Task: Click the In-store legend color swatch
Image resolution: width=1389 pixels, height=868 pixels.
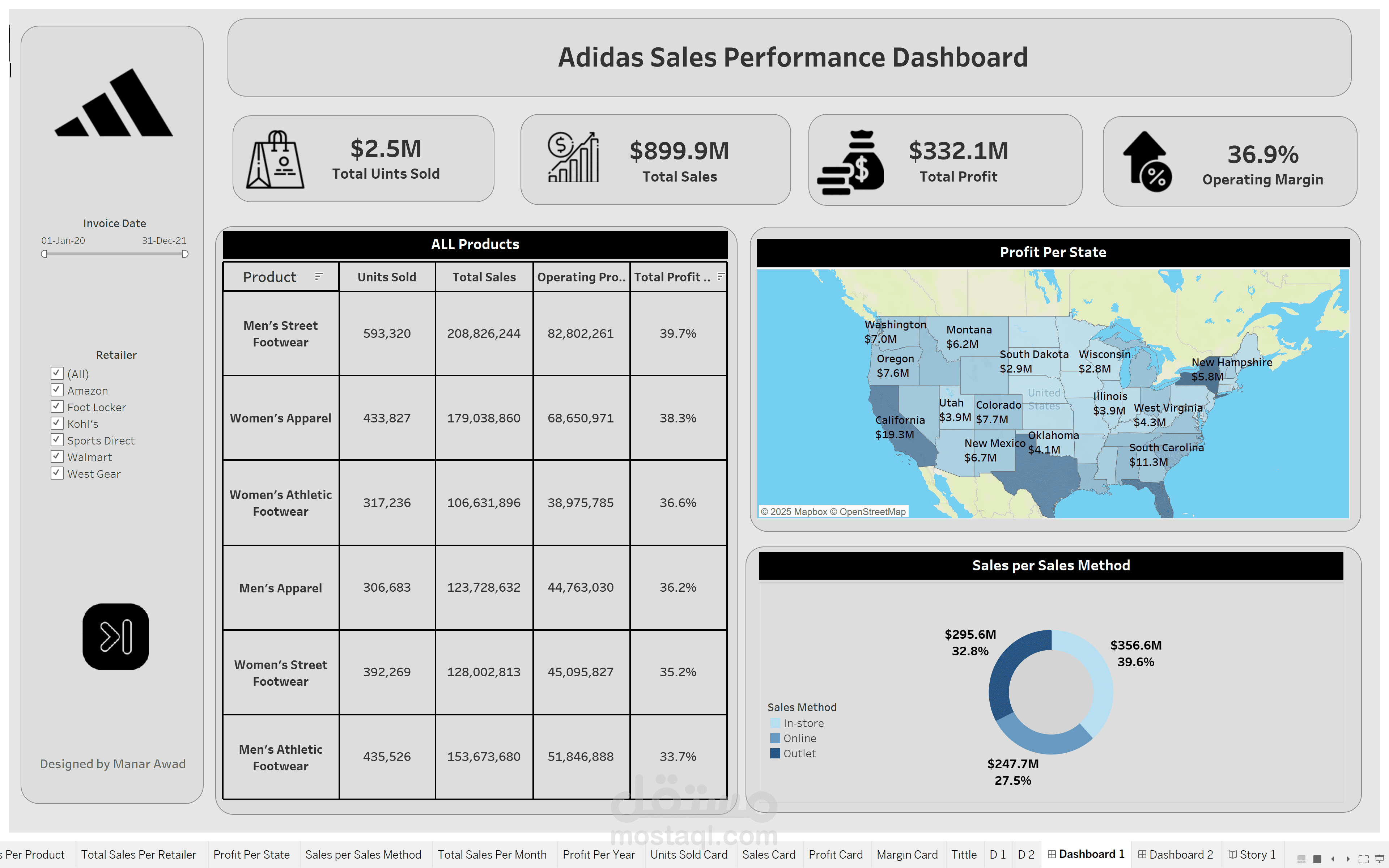Action: click(775, 723)
